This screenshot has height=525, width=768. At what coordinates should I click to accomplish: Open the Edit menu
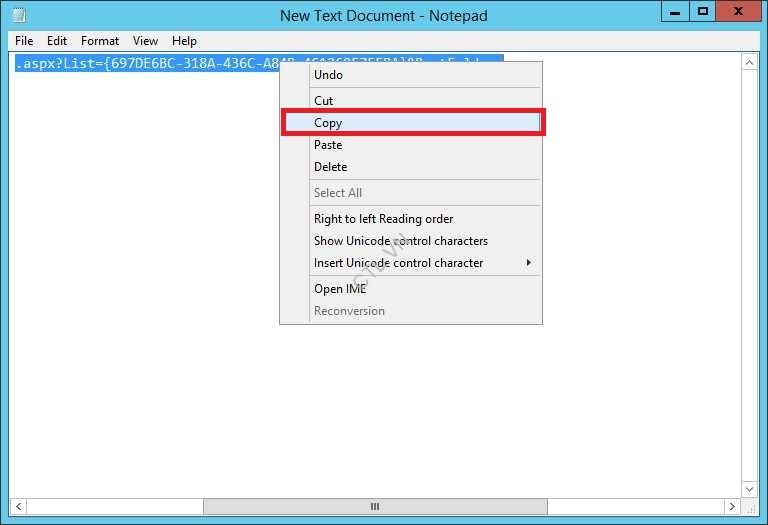(x=57, y=41)
